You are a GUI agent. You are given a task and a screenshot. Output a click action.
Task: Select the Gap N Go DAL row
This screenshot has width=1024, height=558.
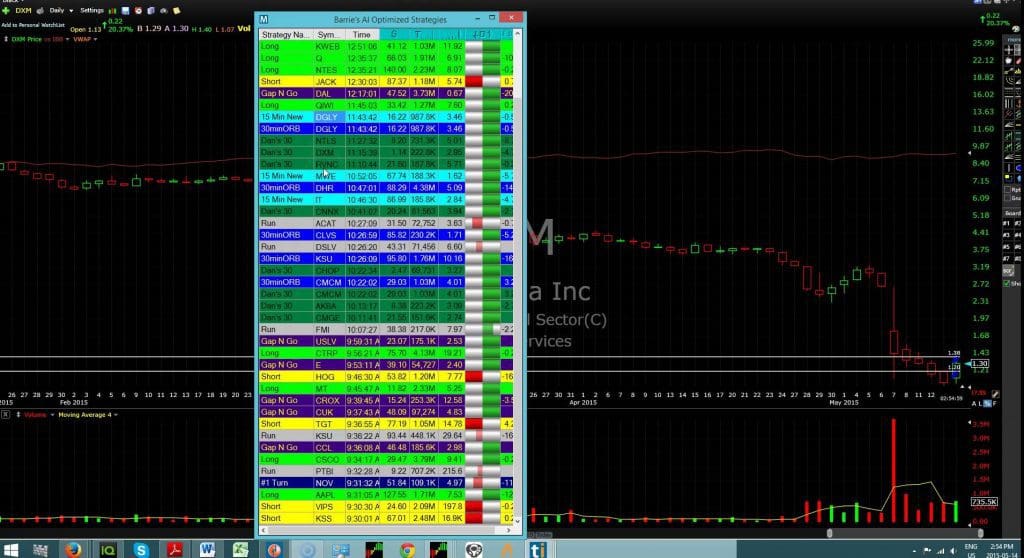click(x=386, y=93)
